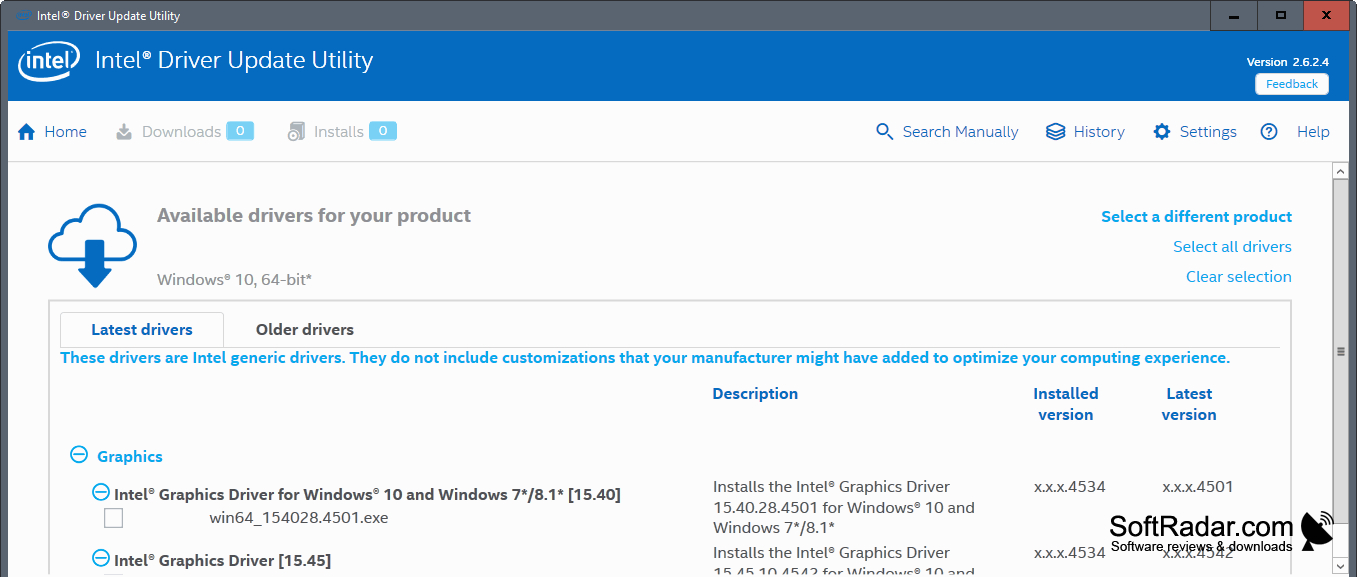The image size is (1357, 577).
Task: Open Downloads via its download arrow icon
Action: (124, 132)
